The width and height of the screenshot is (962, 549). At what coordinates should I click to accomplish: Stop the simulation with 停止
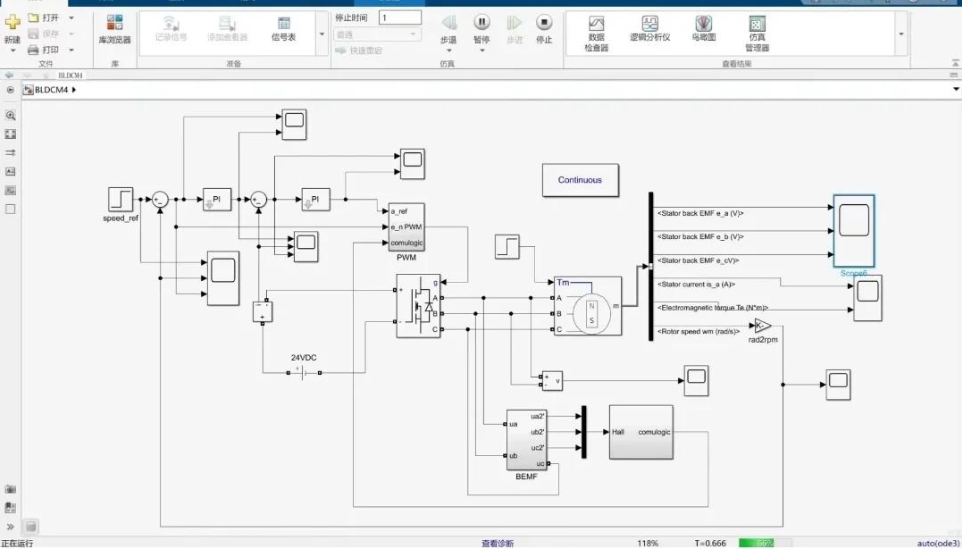544,29
